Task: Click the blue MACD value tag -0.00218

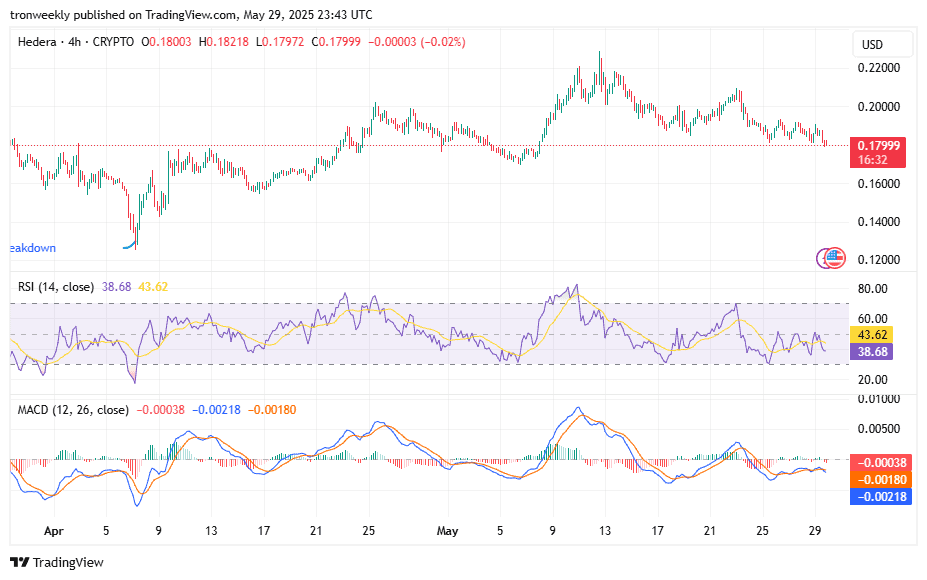Action: [x=881, y=497]
